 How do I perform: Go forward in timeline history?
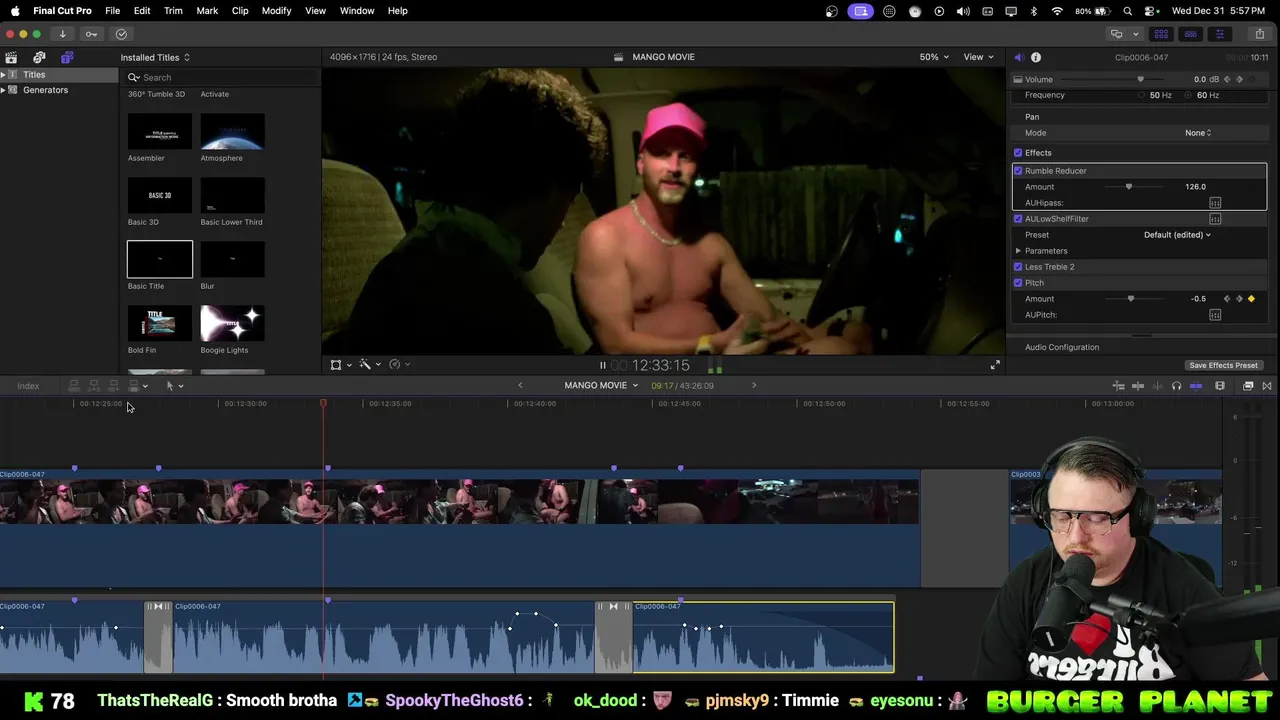754,386
